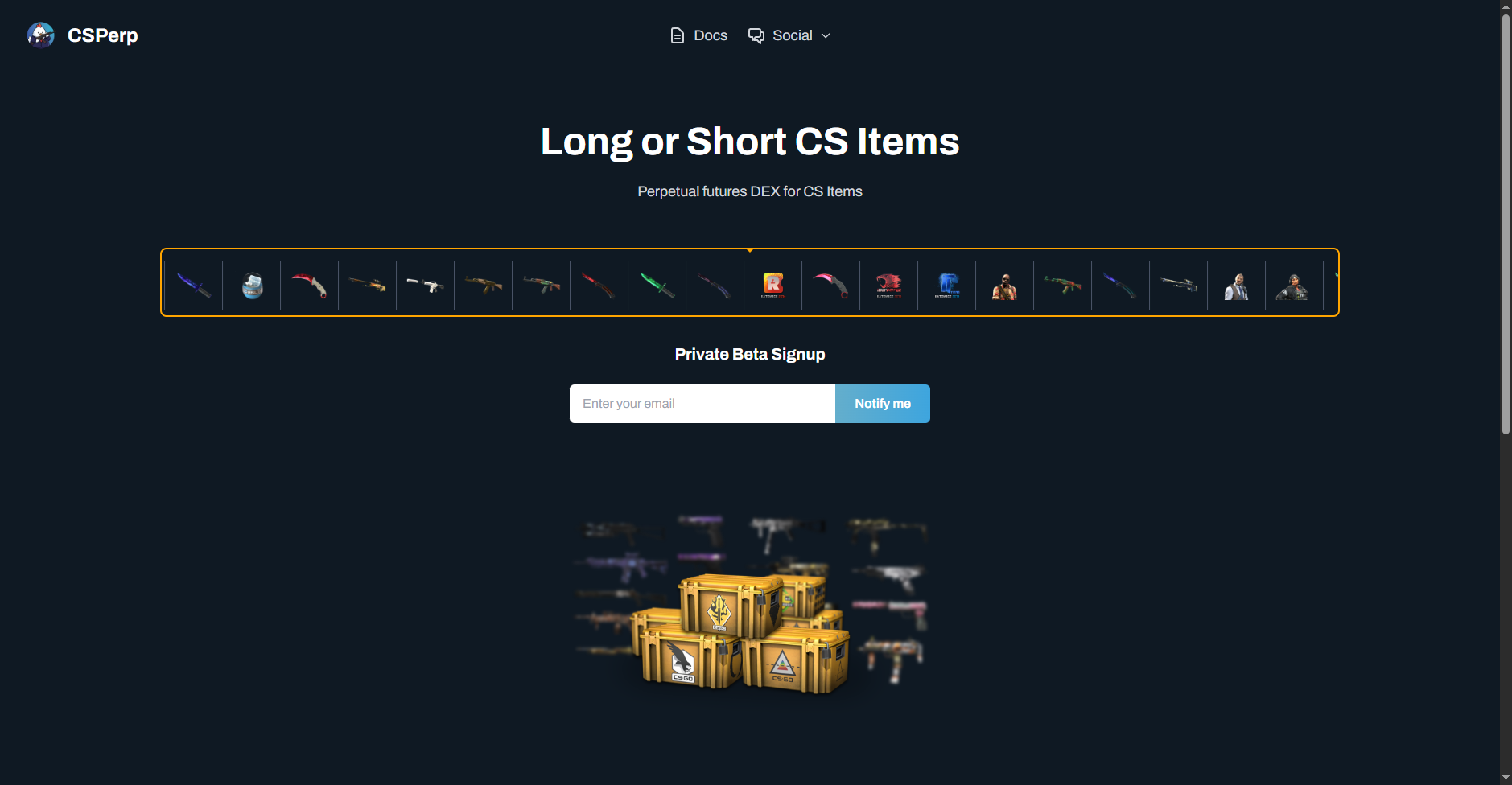
Task: Choose the dark sniper rifle item
Action: [x=1179, y=285]
